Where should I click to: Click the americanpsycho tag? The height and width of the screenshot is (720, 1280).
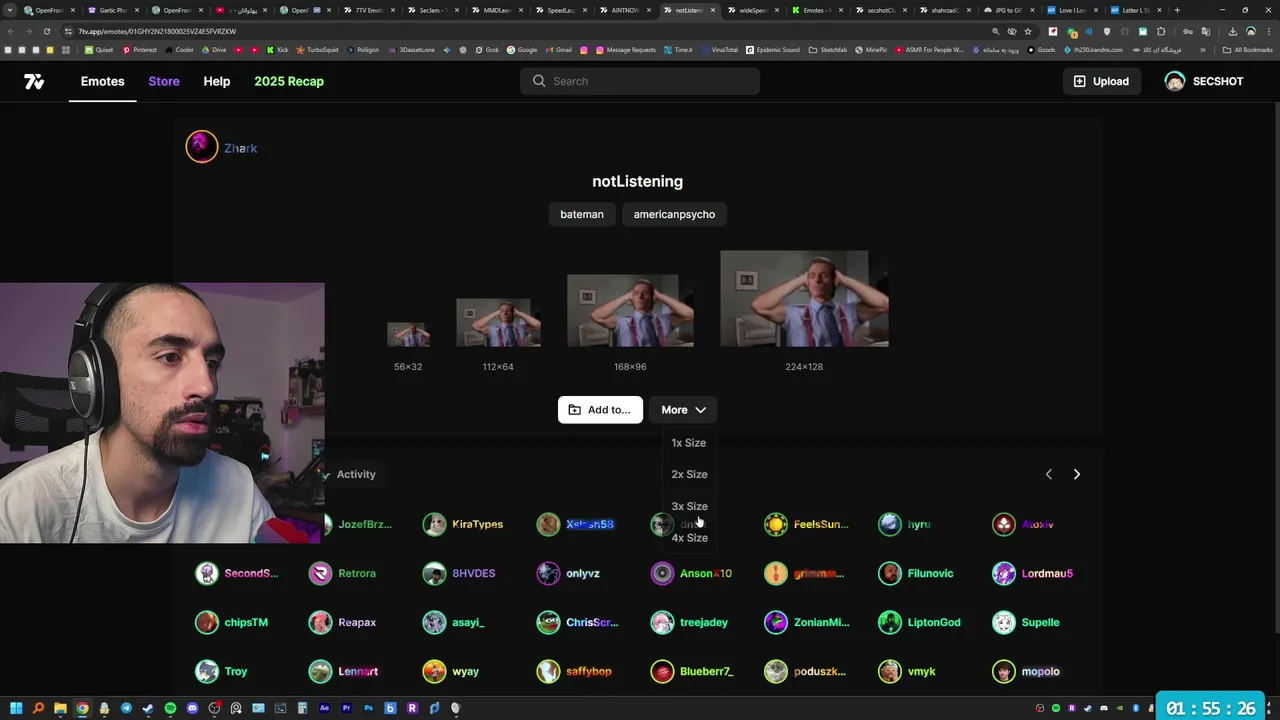[x=674, y=214]
